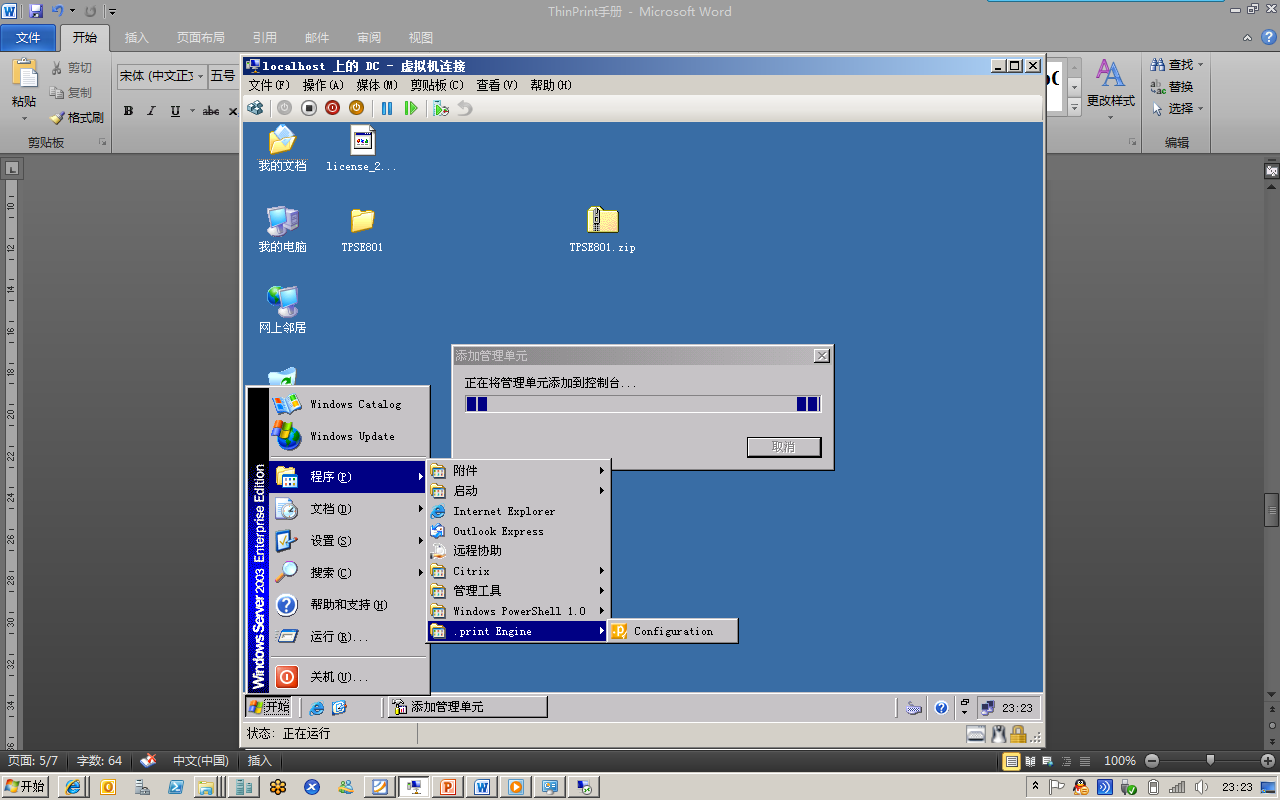Toggle Bold formatting in Word
1280x800 pixels.
coord(128,111)
